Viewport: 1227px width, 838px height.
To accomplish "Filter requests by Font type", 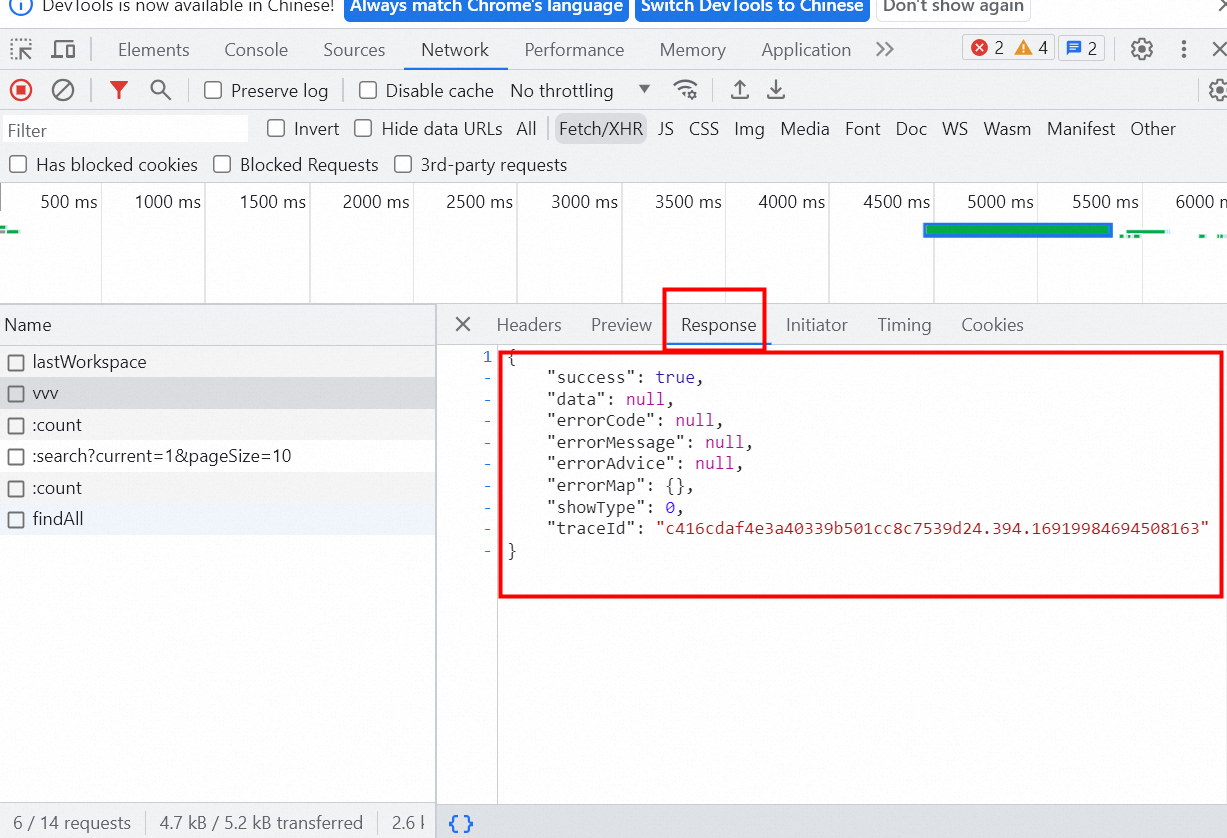I will 863,128.
